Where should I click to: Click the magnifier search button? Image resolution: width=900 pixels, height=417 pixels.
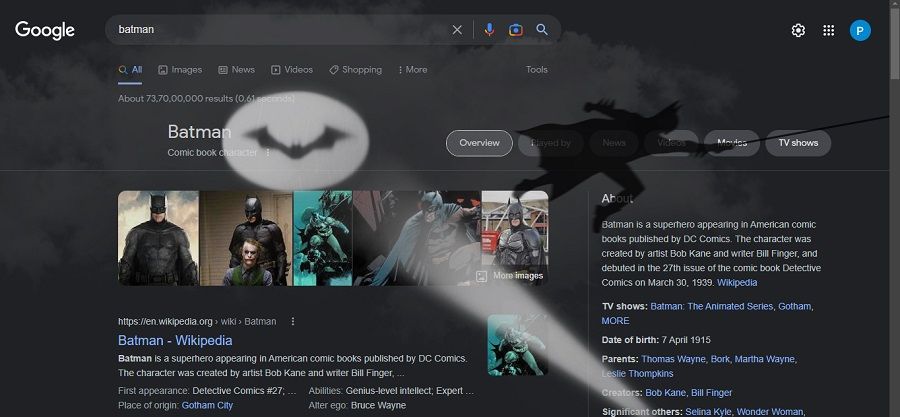542,30
